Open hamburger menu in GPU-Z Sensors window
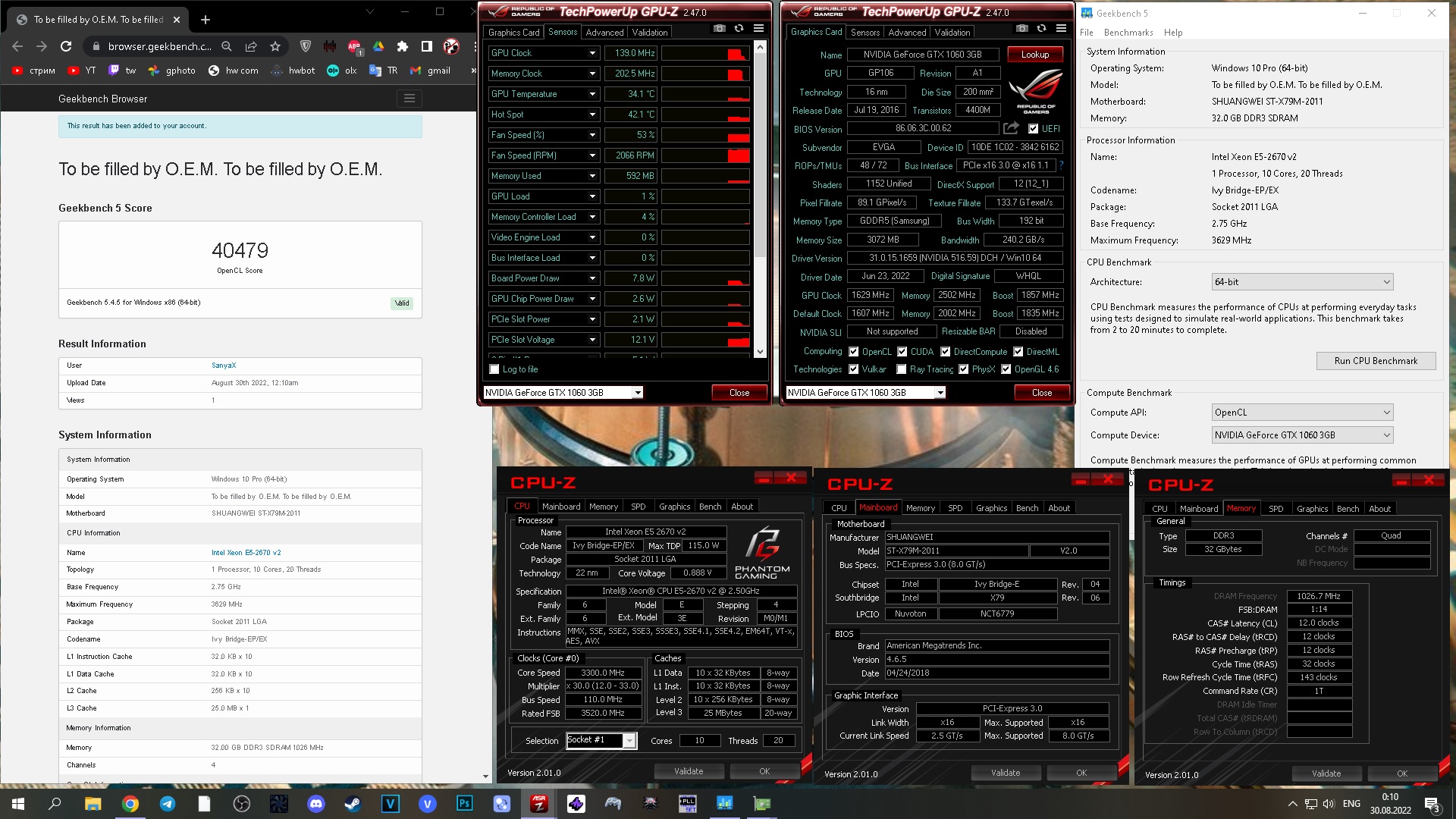 (x=758, y=29)
